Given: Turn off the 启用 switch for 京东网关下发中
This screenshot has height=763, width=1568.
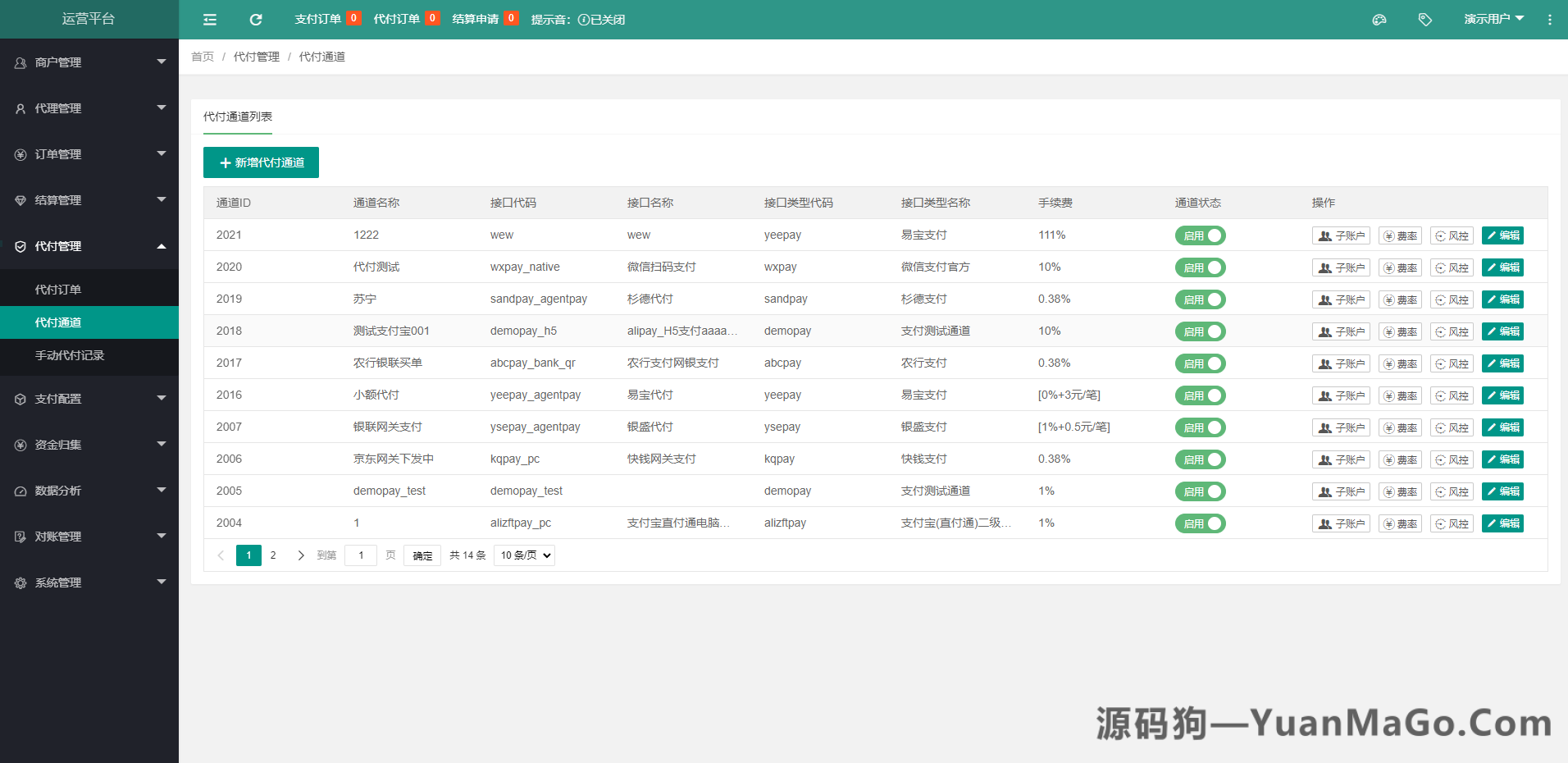Looking at the screenshot, I should [x=1200, y=459].
